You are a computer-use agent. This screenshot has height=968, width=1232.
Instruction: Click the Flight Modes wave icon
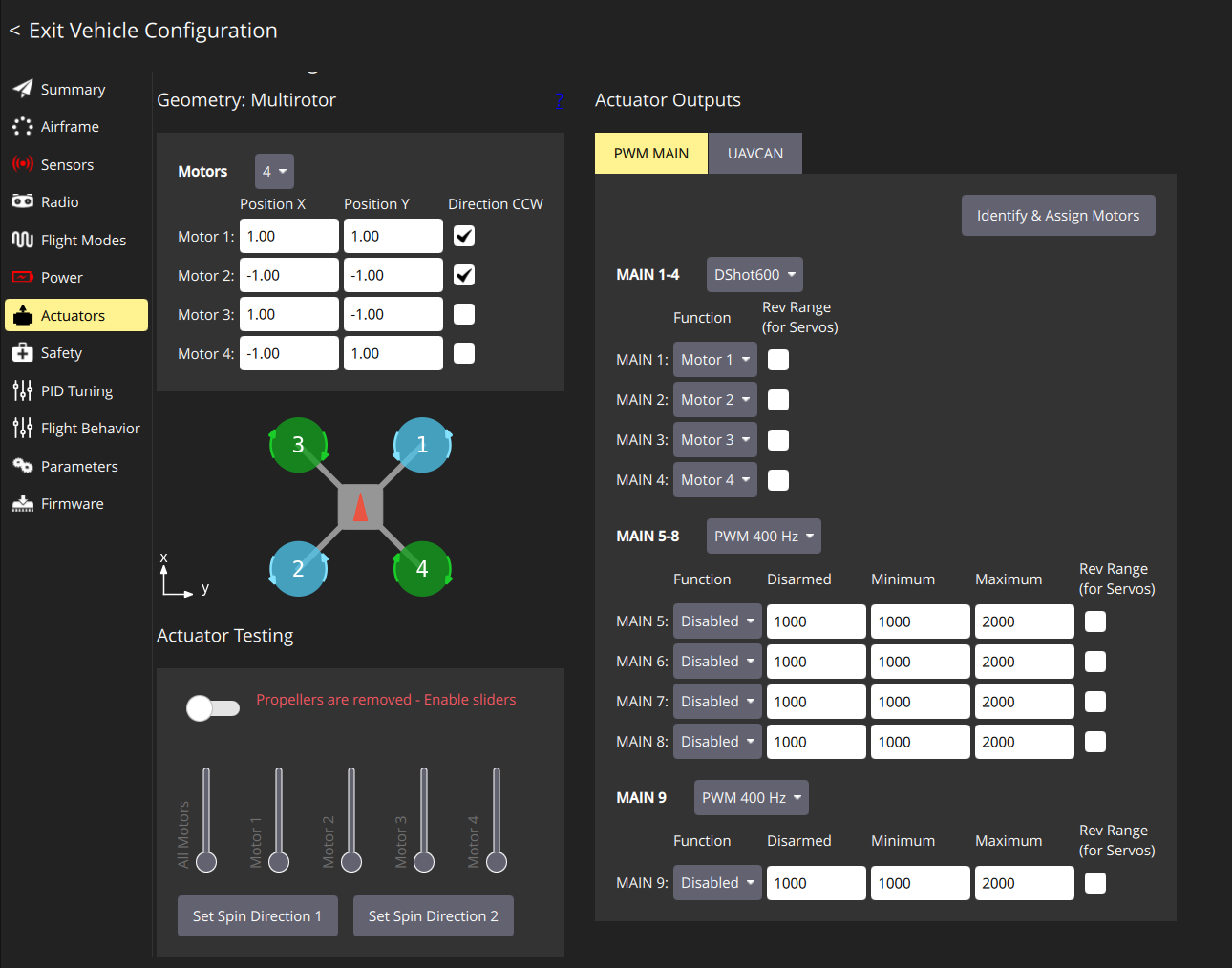(23, 240)
